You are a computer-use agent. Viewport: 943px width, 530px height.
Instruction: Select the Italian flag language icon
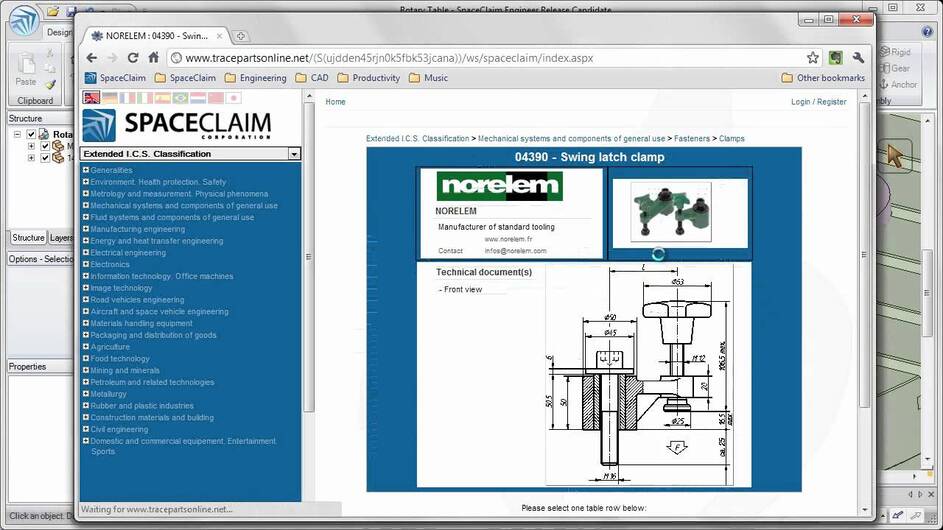click(x=145, y=97)
